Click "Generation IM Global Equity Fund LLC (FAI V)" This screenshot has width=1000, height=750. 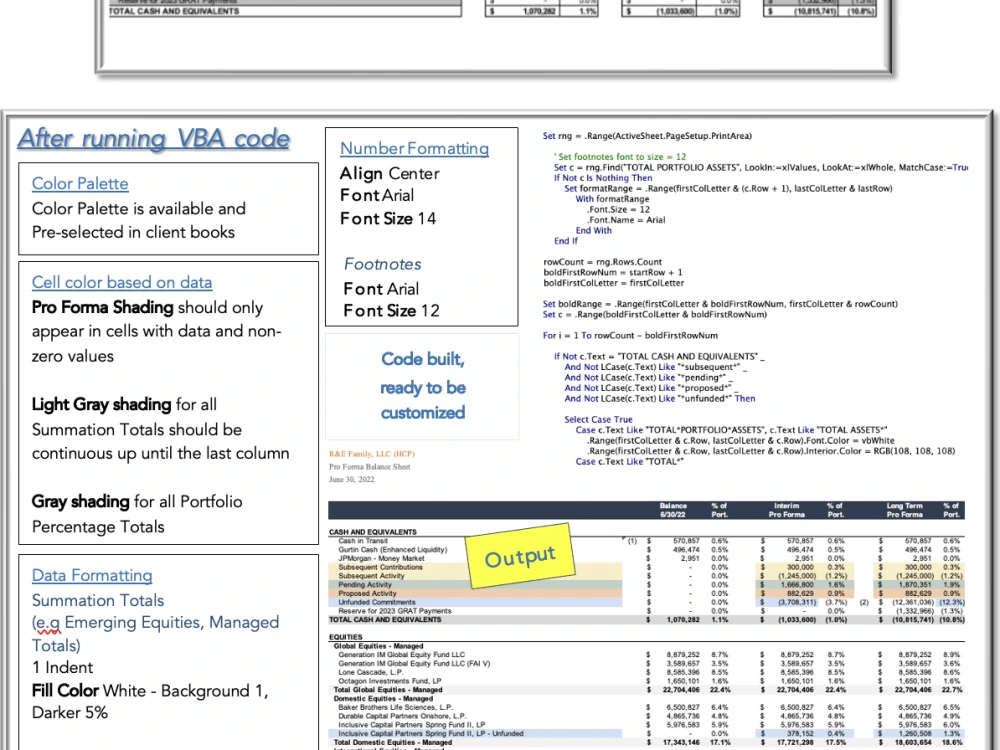pyautogui.click(x=414, y=663)
